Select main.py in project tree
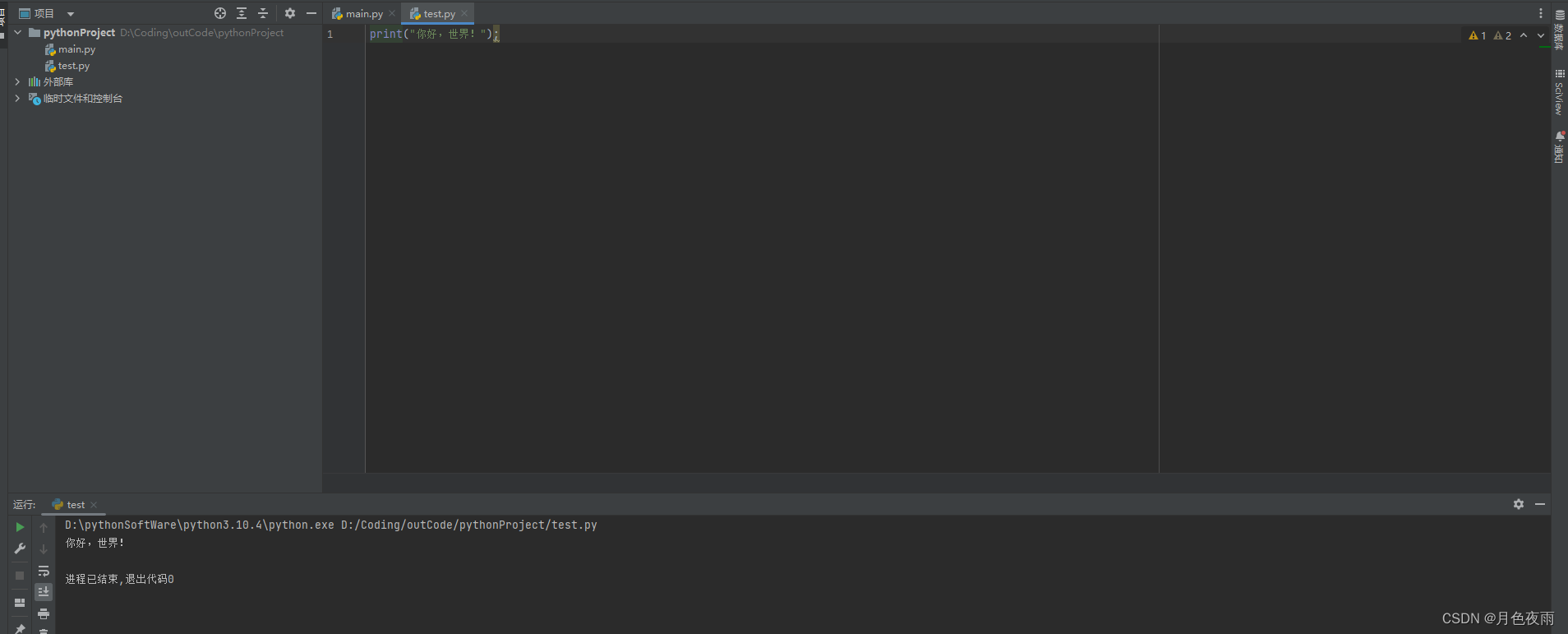 tap(76, 49)
